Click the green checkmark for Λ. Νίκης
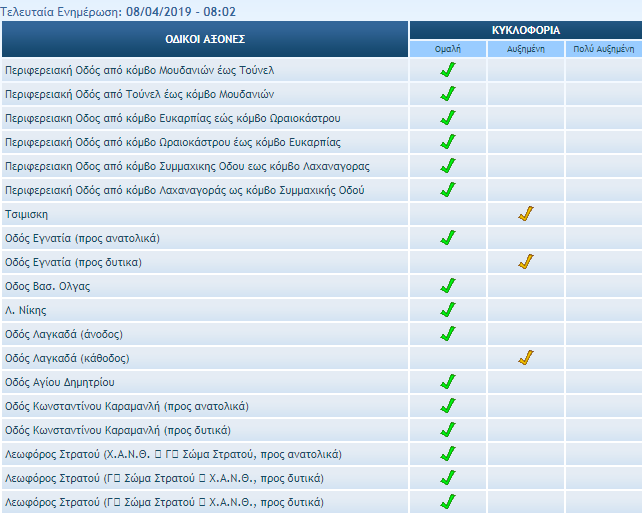The height and width of the screenshot is (524, 642). [x=448, y=310]
